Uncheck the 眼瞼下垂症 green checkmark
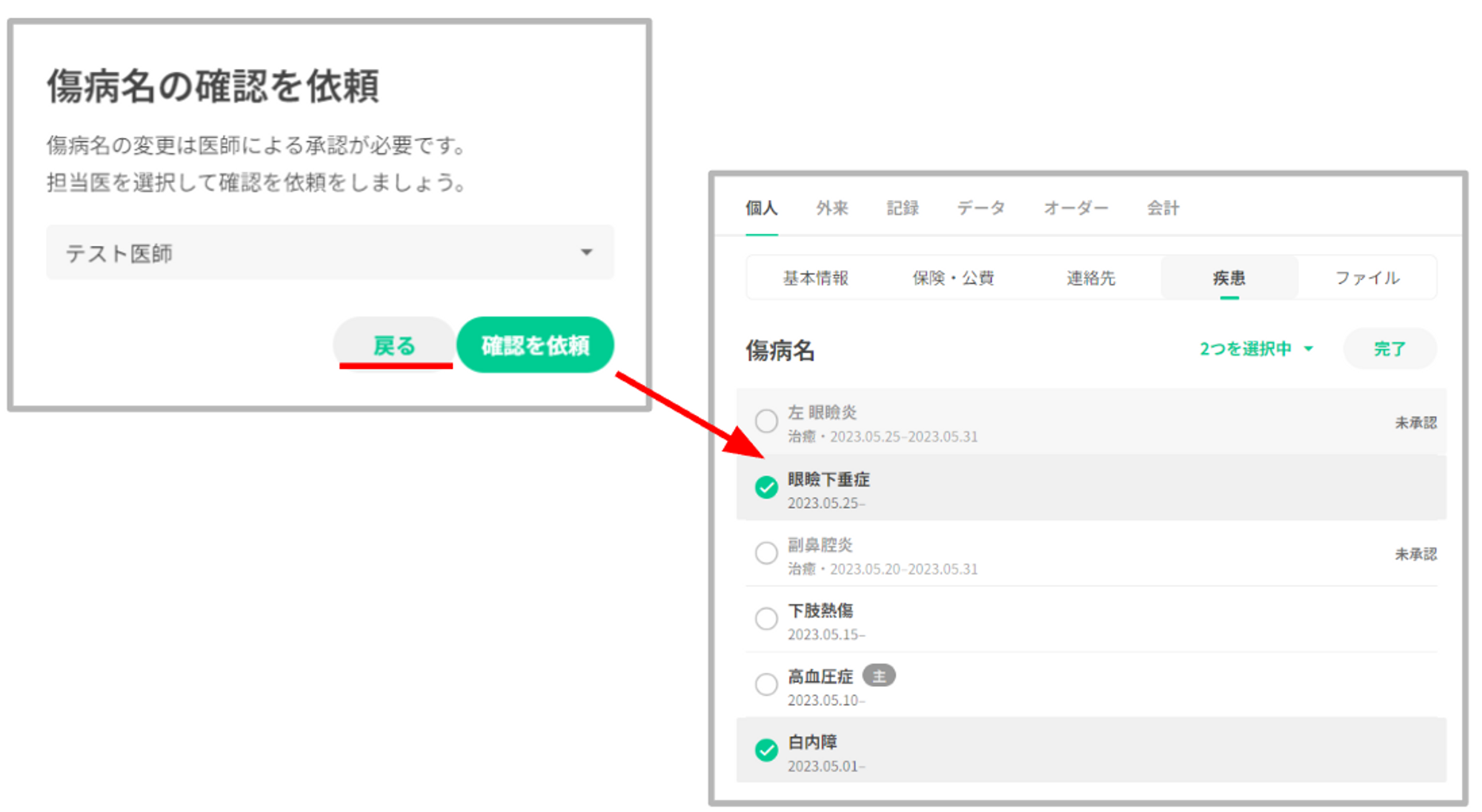 click(766, 487)
